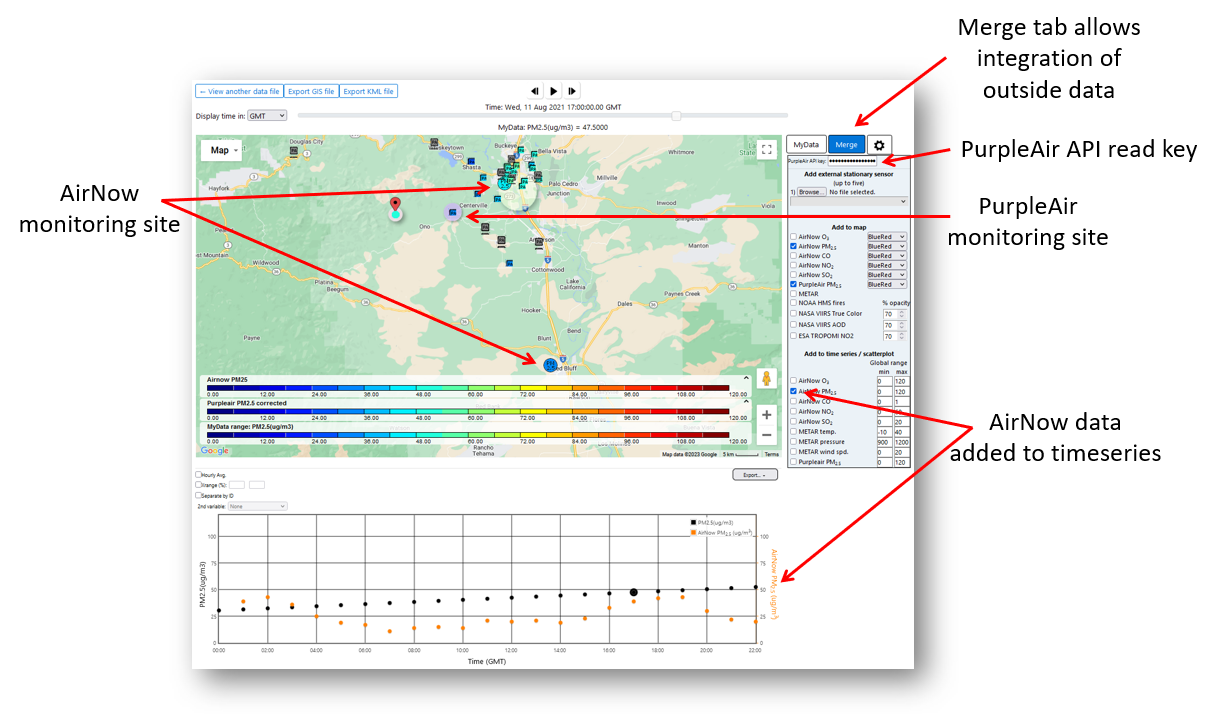
Task: Open settings via the gear icon
Action: 880,145
